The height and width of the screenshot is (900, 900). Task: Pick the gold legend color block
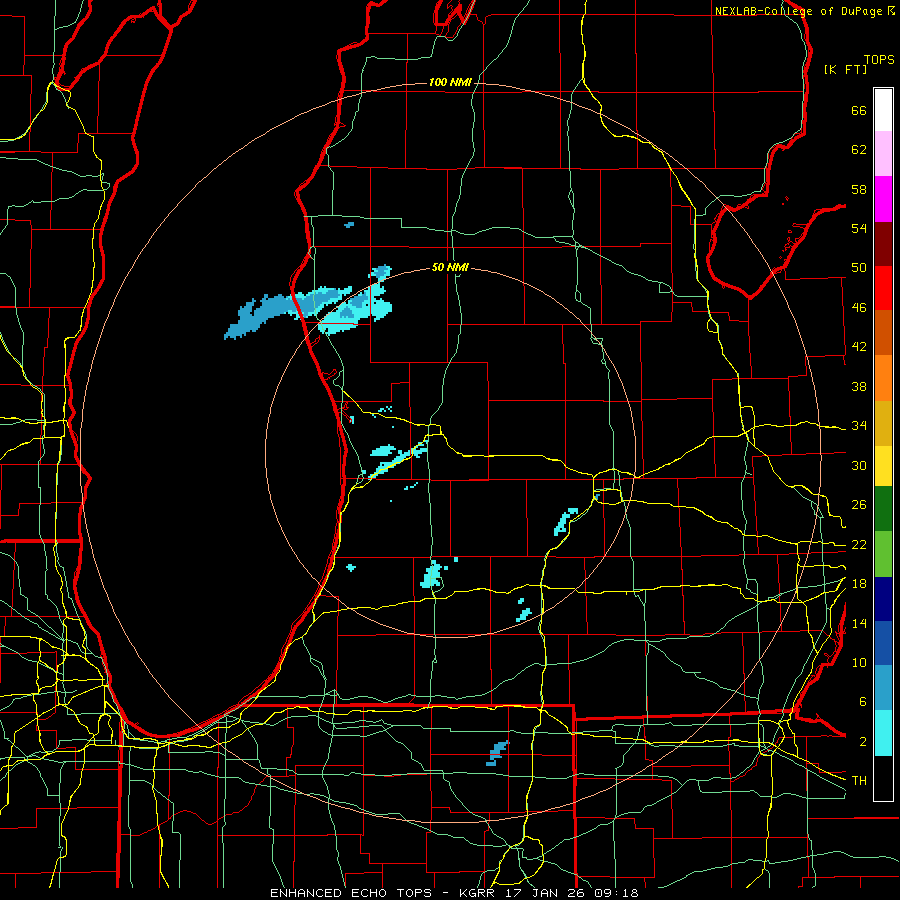coord(883,423)
